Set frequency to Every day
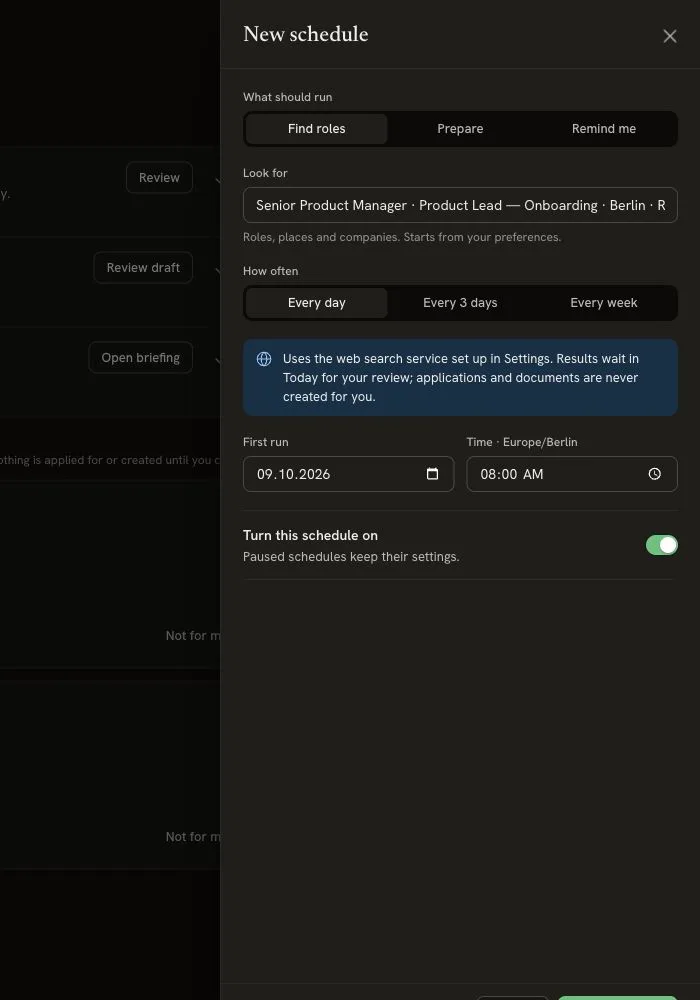This screenshot has height=1000, width=700. [316, 303]
